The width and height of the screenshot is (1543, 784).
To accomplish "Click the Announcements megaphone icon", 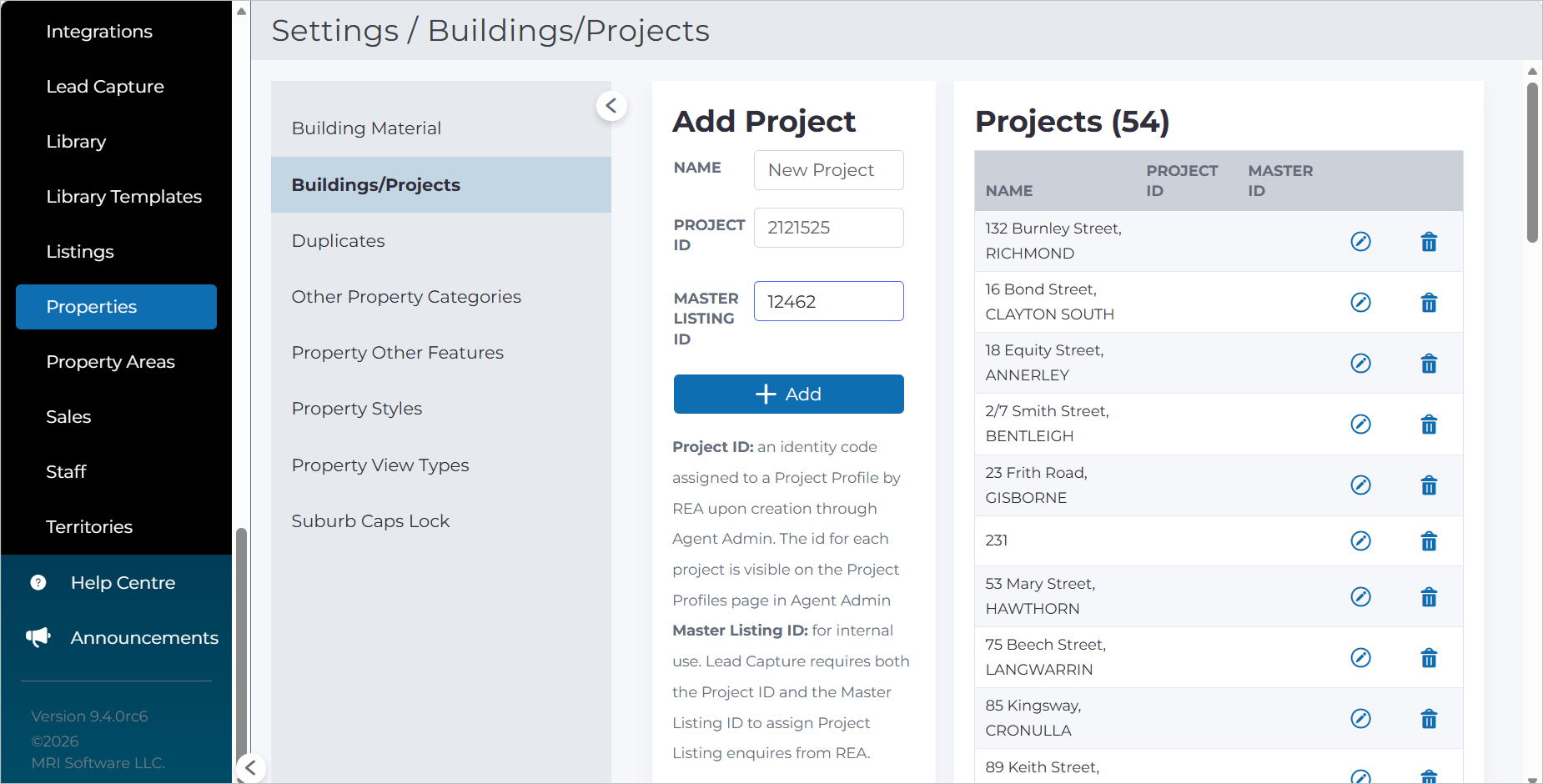I will pos(38,637).
